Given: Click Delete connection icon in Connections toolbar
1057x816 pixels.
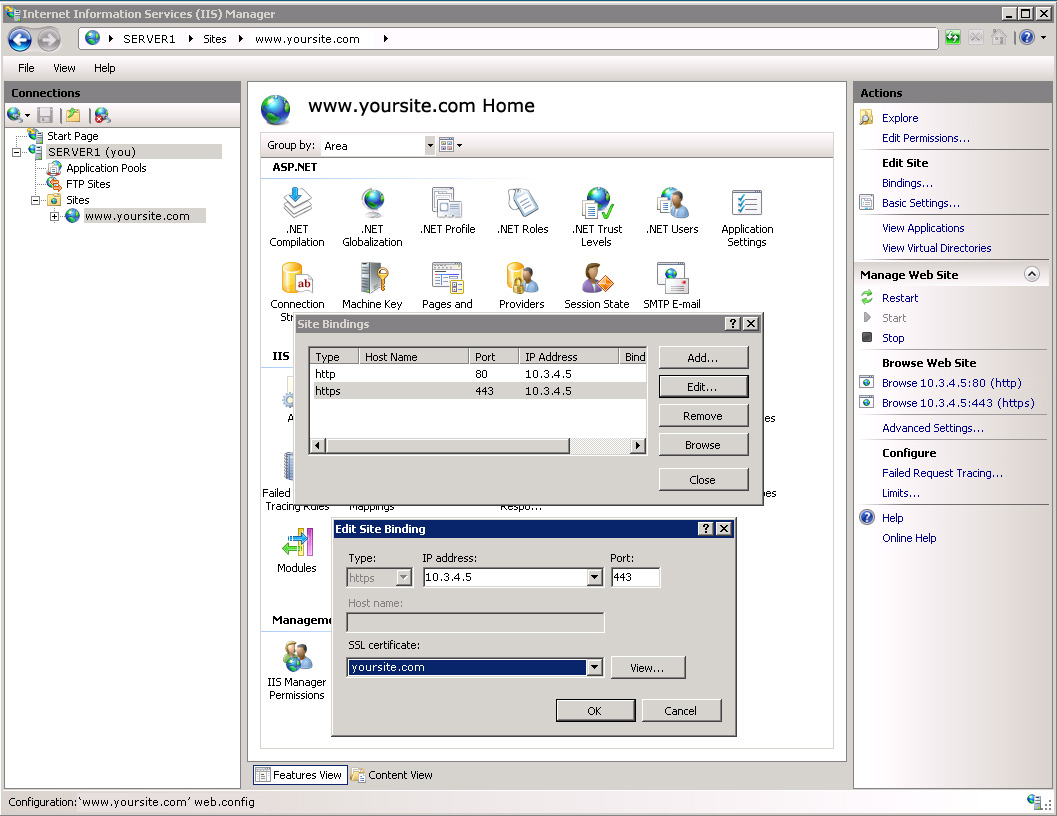Looking at the screenshot, I should [x=102, y=115].
